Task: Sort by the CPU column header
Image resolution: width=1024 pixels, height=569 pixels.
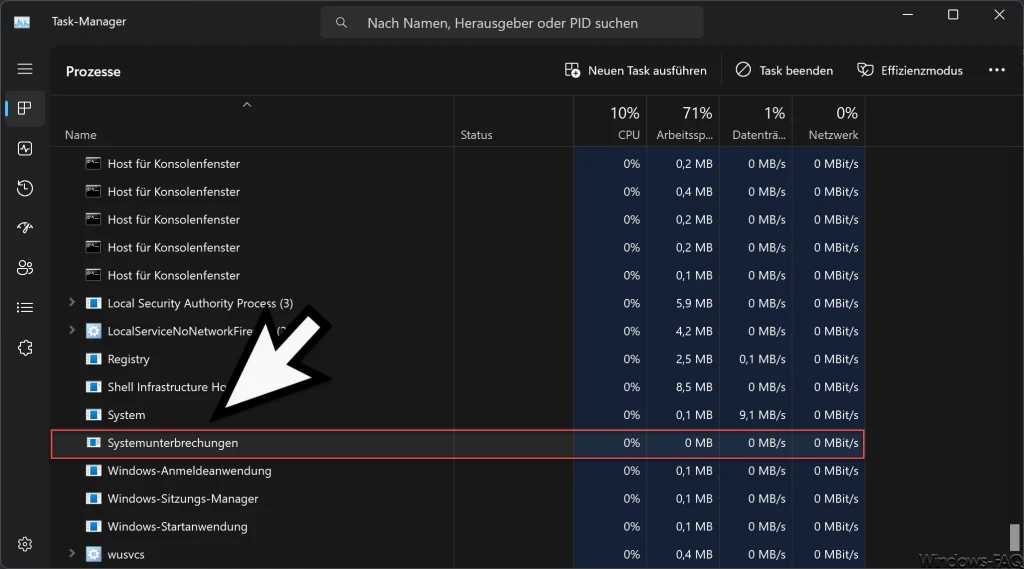Action: pos(628,135)
